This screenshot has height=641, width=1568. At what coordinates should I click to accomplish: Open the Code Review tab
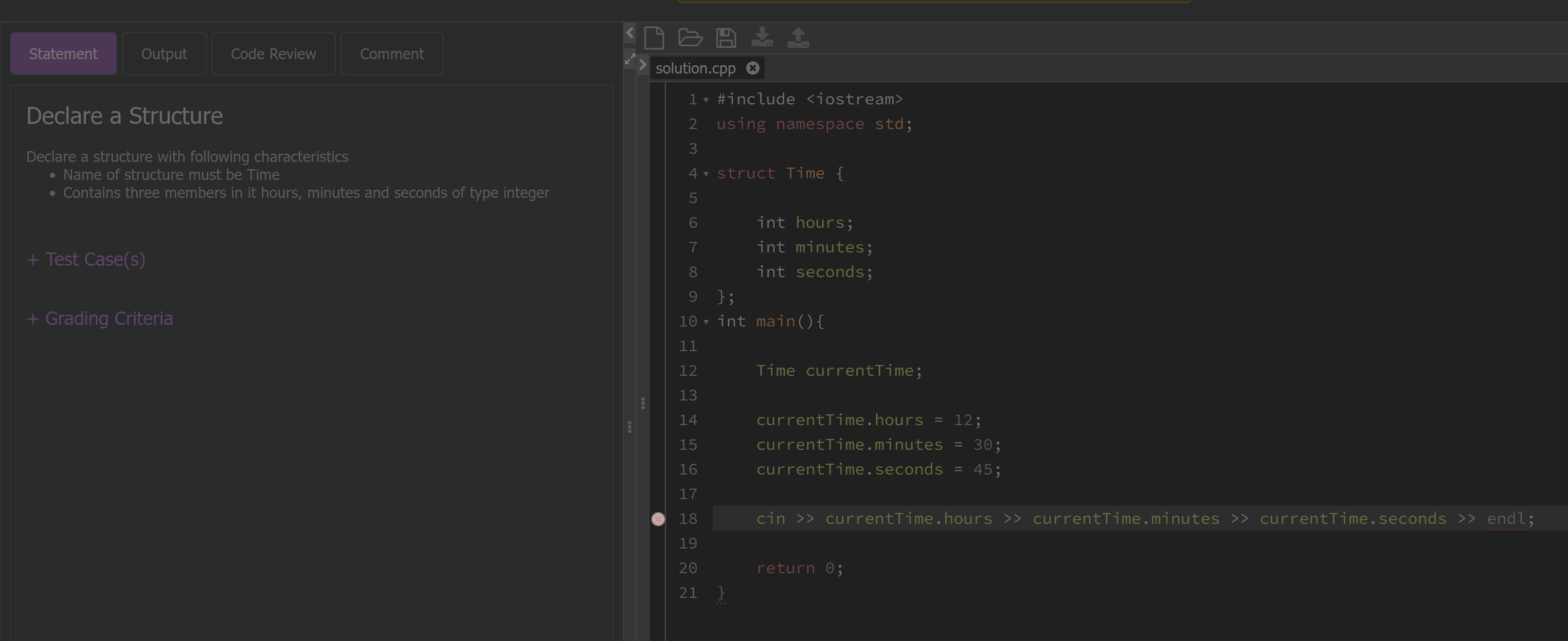pos(273,53)
